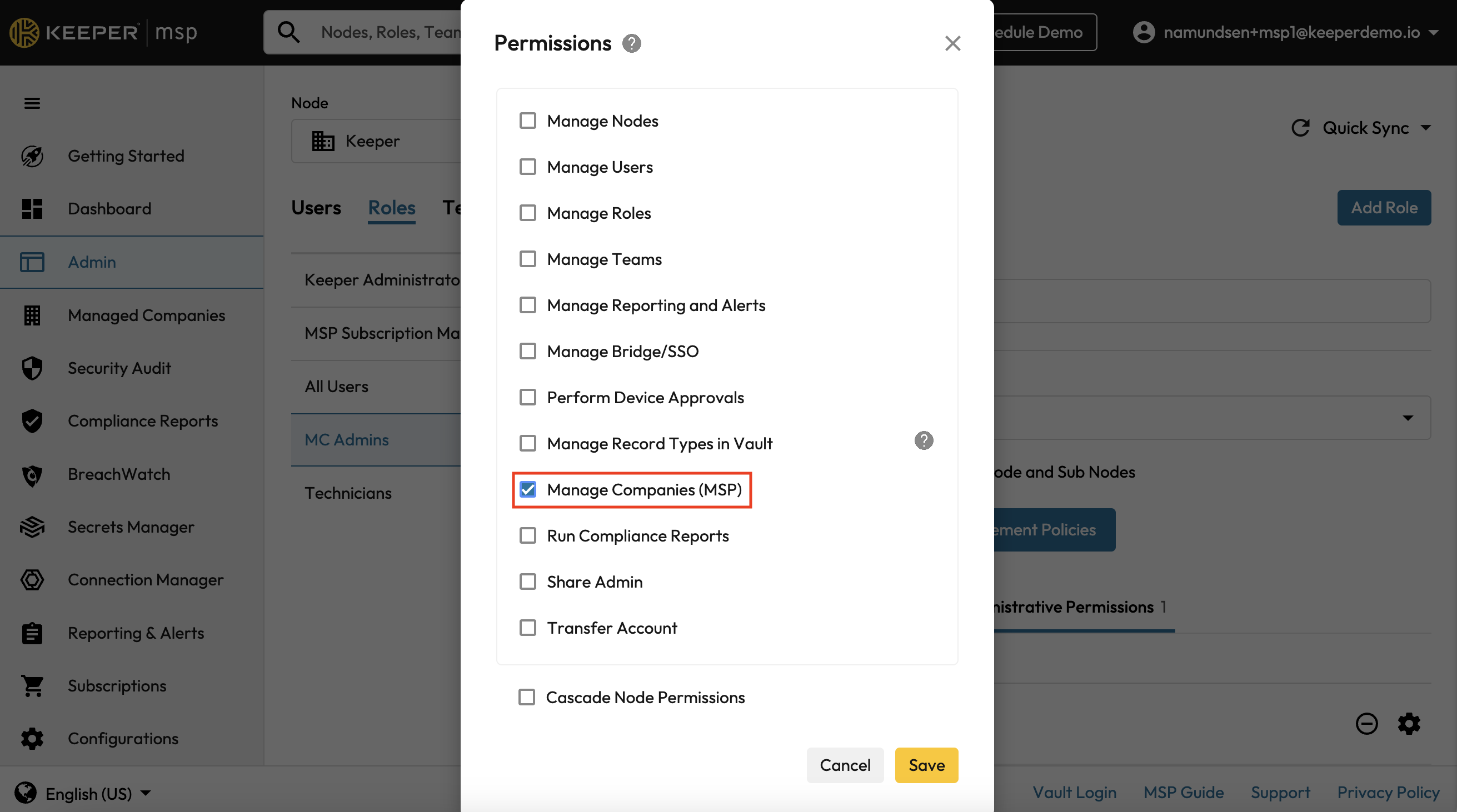Open Secrets Manager from the sidebar
1457x812 pixels.
click(131, 527)
